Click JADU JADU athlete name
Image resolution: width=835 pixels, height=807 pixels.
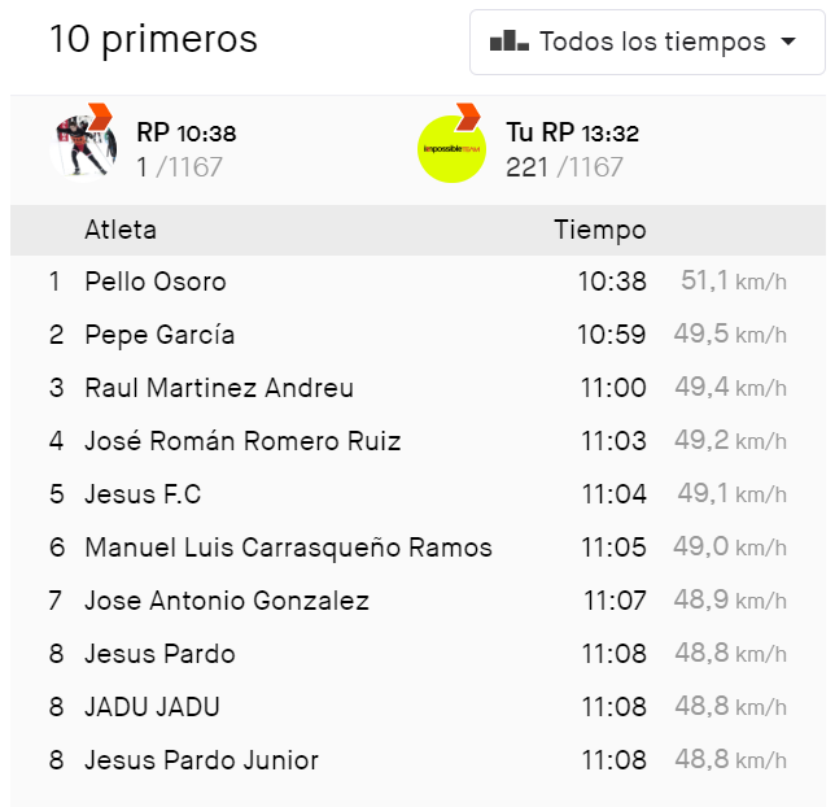152,707
